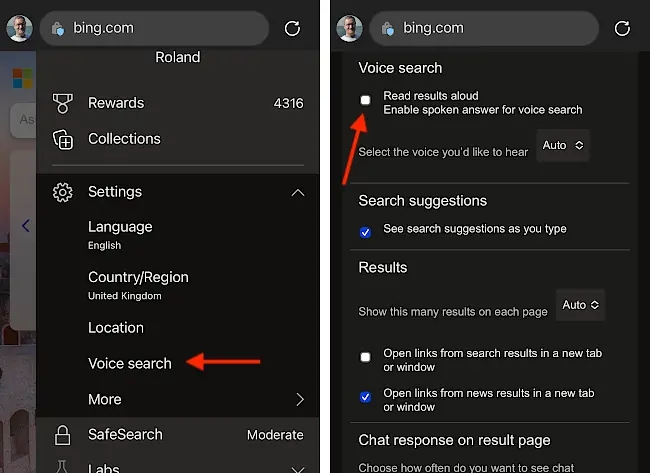Image resolution: width=650 pixels, height=473 pixels.
Task: Click the Microsoft logo behind the menu
Action: coord(22,78)
